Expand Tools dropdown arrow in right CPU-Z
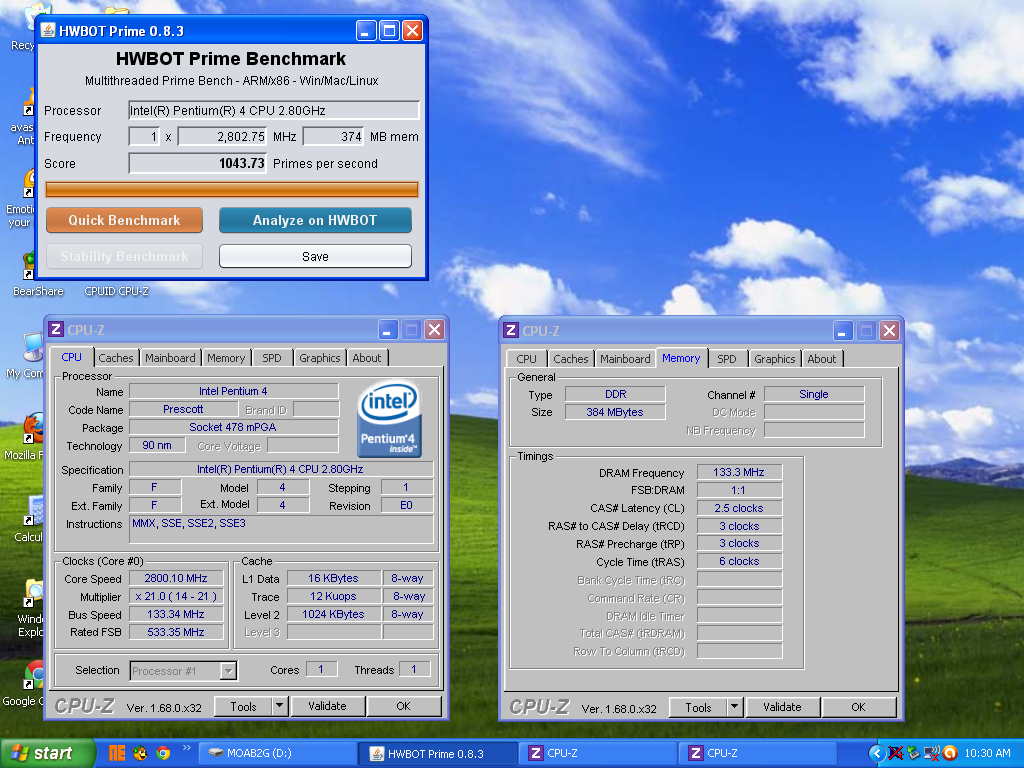1024x768 pixels. pos(735,707)
